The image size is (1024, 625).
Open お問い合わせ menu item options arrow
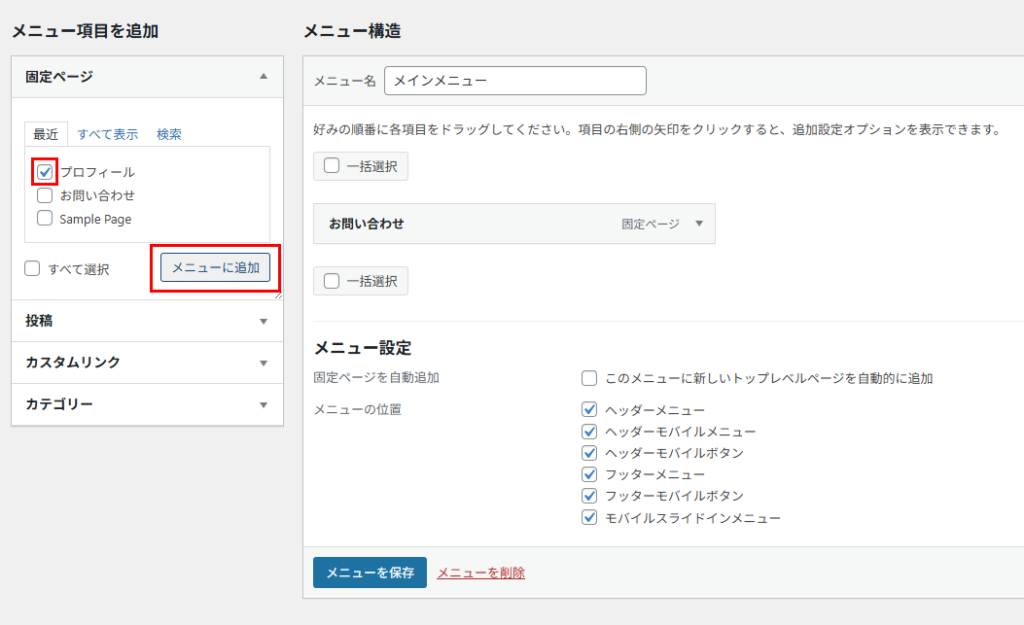coord(699,224)
